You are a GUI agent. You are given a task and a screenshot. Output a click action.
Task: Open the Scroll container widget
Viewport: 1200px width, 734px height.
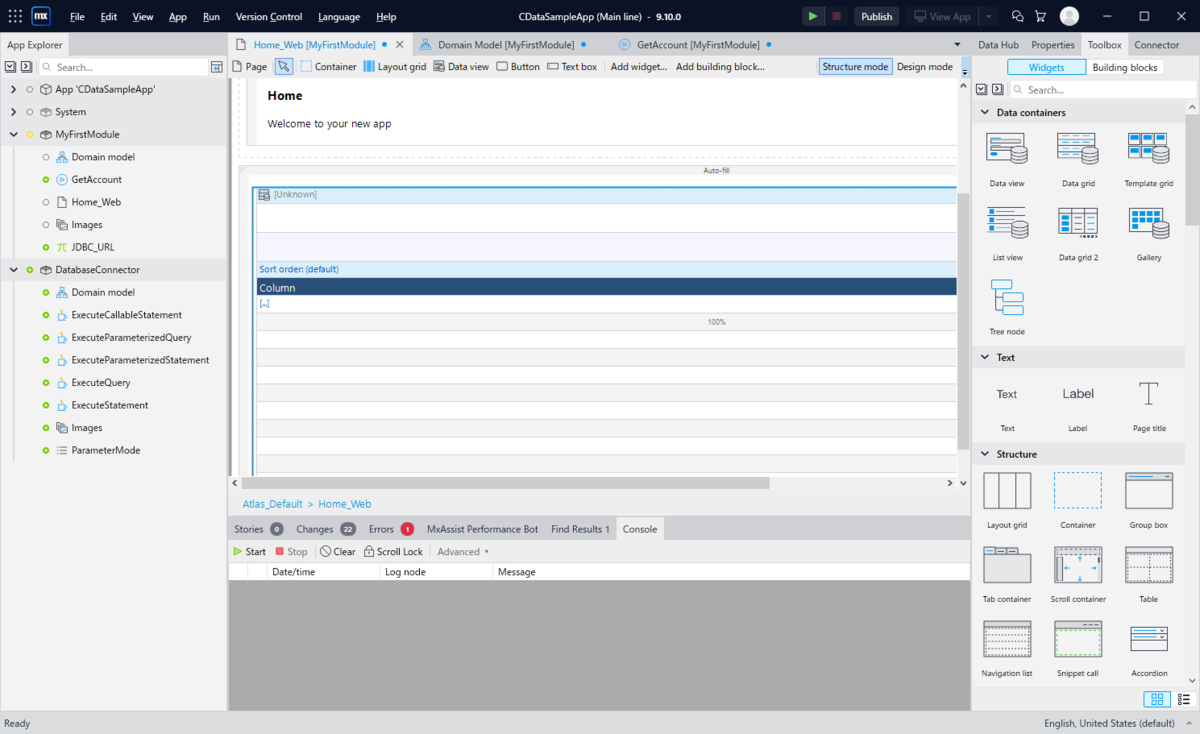[1078, 565]
